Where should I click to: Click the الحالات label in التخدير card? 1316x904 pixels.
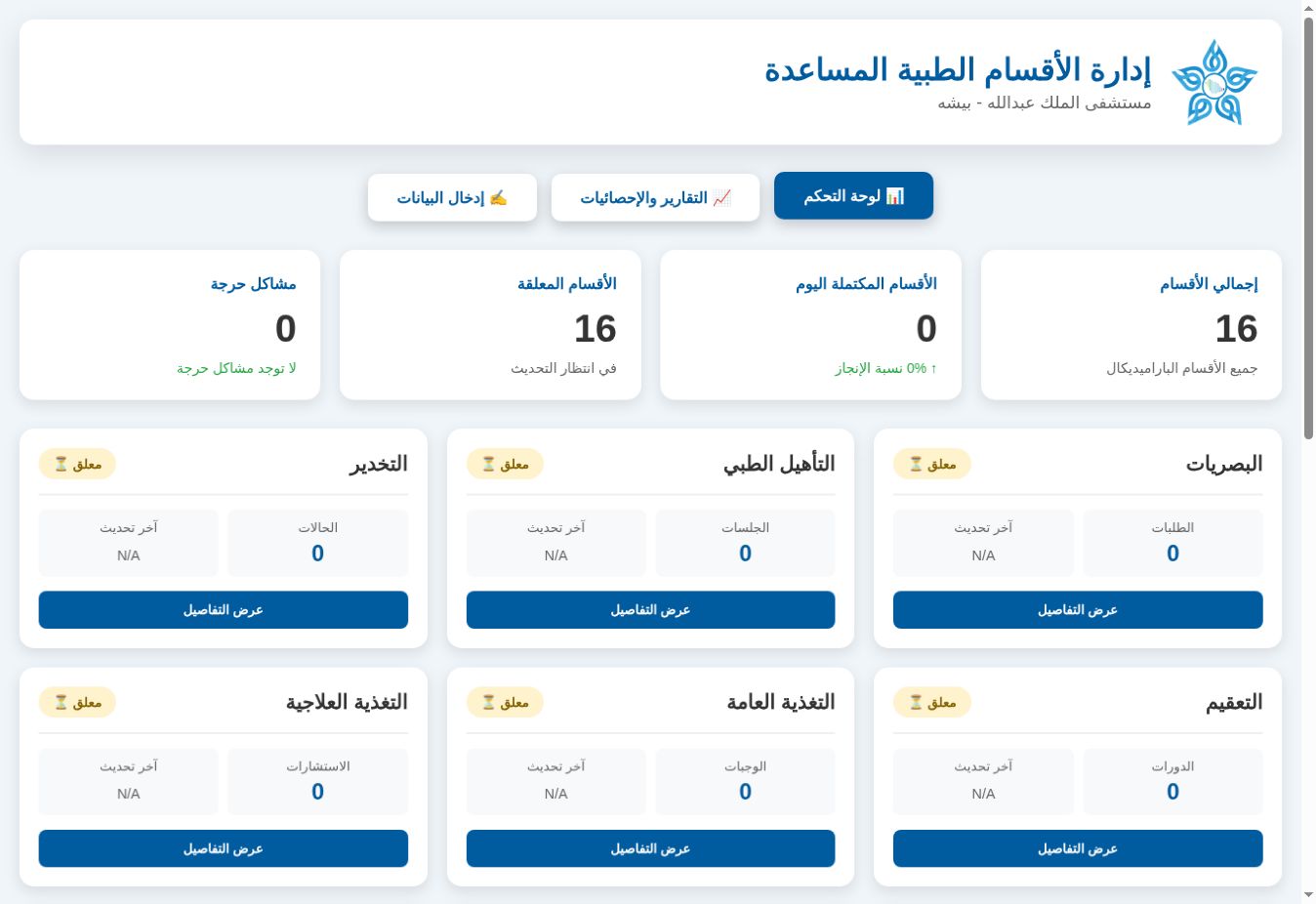(318, 528)
